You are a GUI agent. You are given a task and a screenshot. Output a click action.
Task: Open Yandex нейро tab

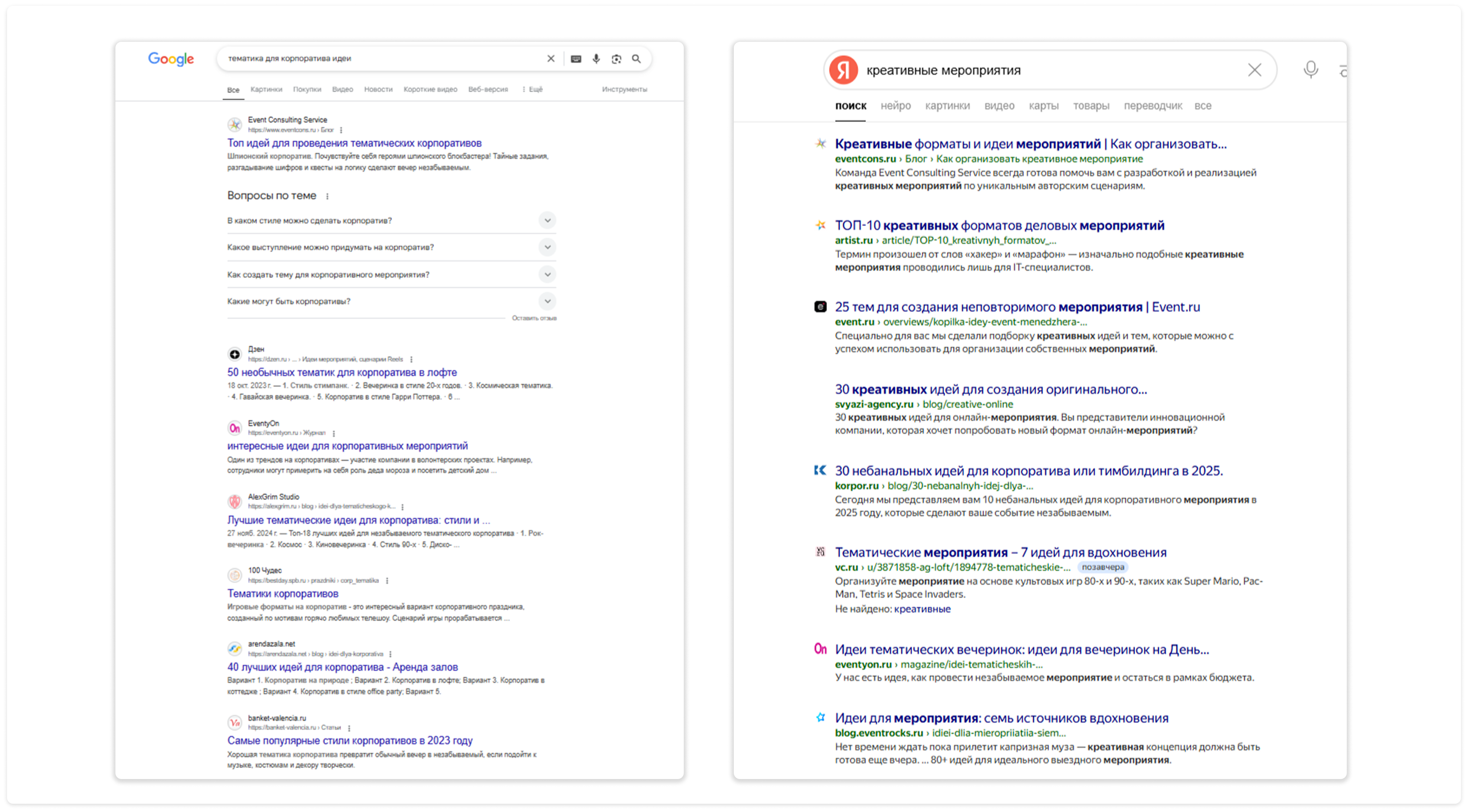pos(895,106)
